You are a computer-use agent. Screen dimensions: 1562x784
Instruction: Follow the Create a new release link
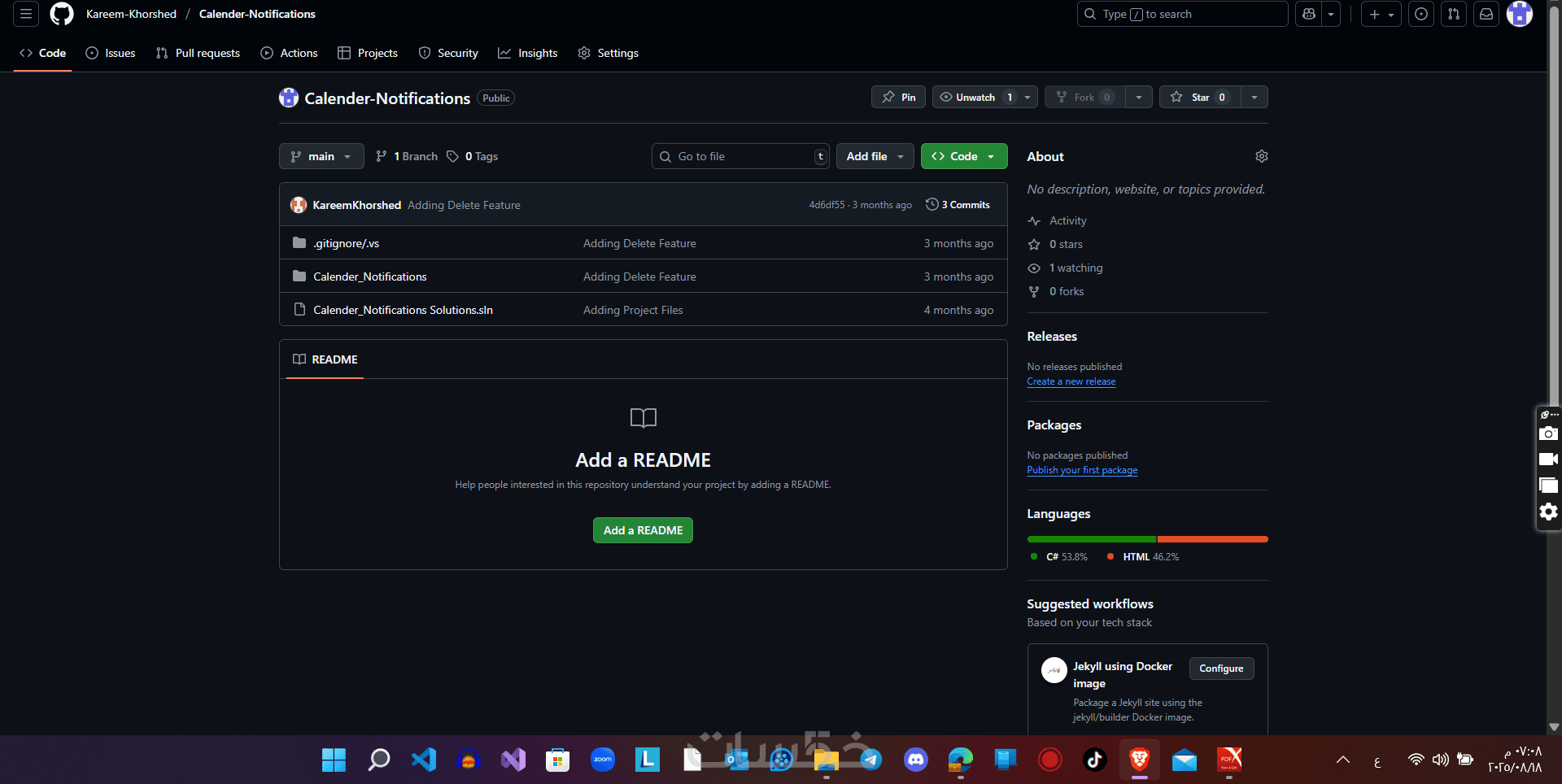coord(1071,381)
